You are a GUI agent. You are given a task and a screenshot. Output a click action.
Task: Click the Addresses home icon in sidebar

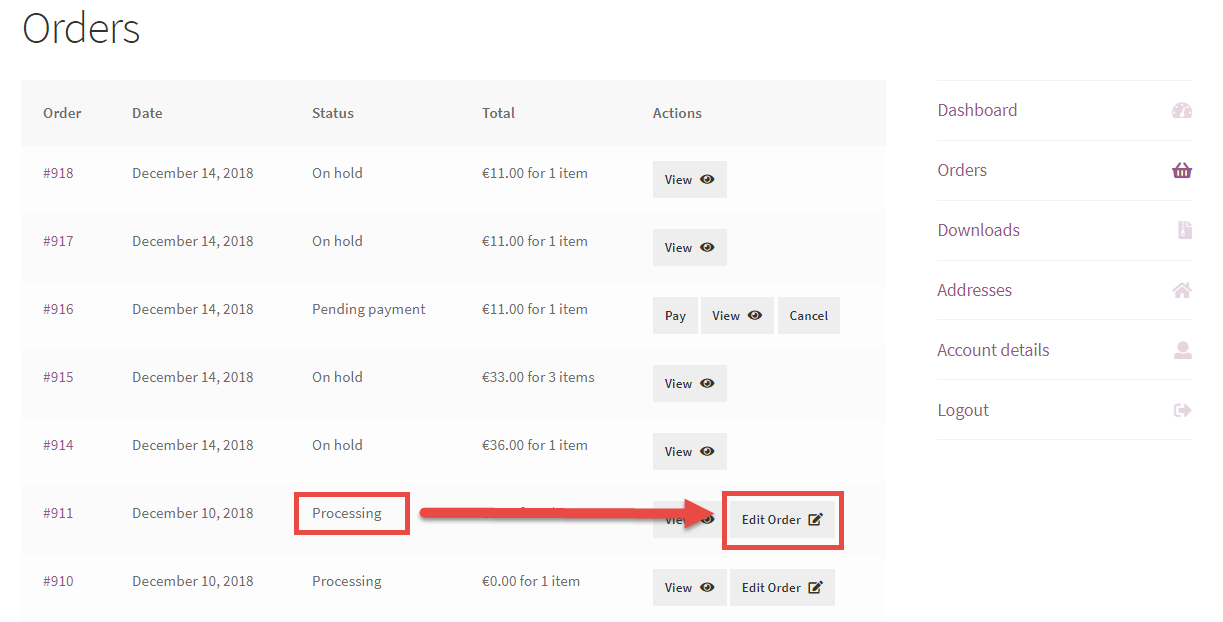click(x=1182, y=291)
